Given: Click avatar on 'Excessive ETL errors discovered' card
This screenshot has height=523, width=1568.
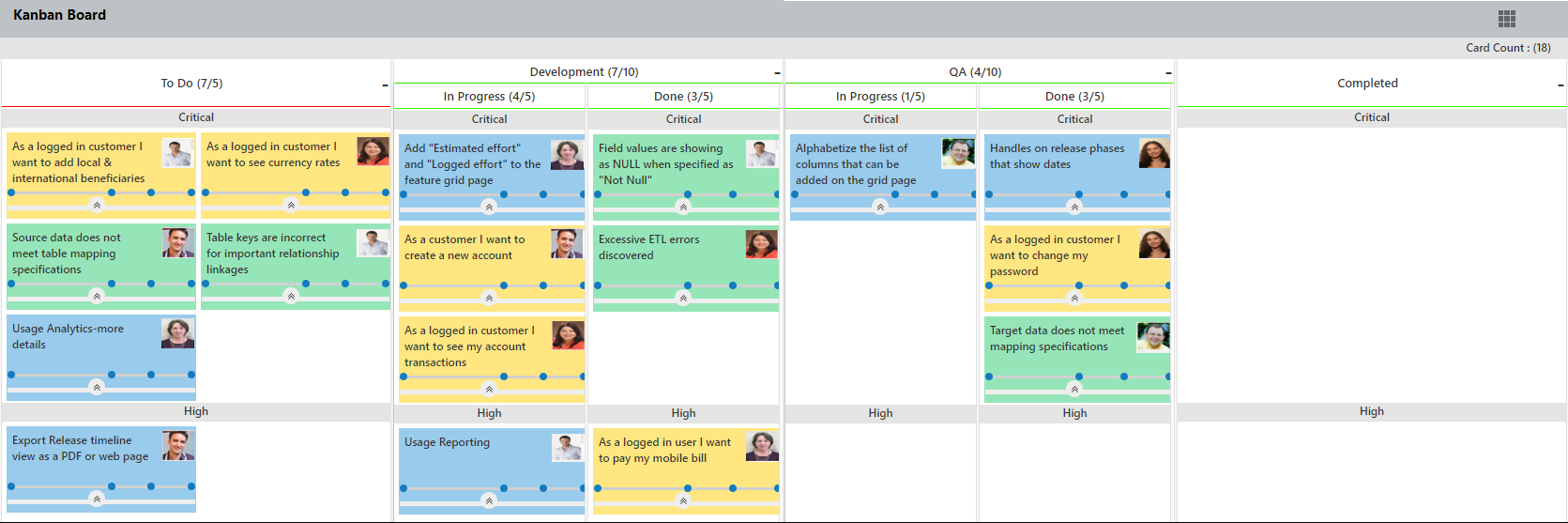Looking at the screenshot, I should coord(761,244).
